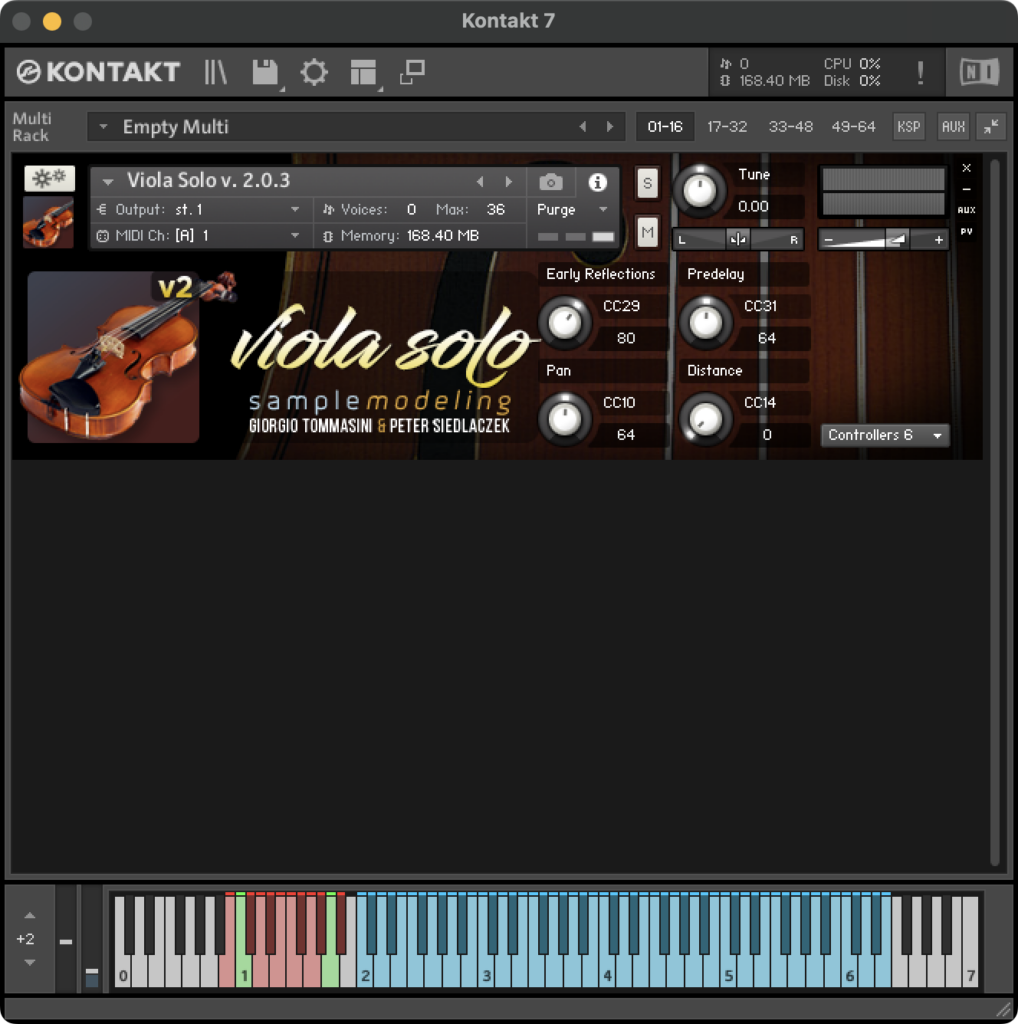Image resolution: width=1018 pixels, height=1024 pixels.
Task: Select the 17-32 rack page tab
Action: (727, 127)
